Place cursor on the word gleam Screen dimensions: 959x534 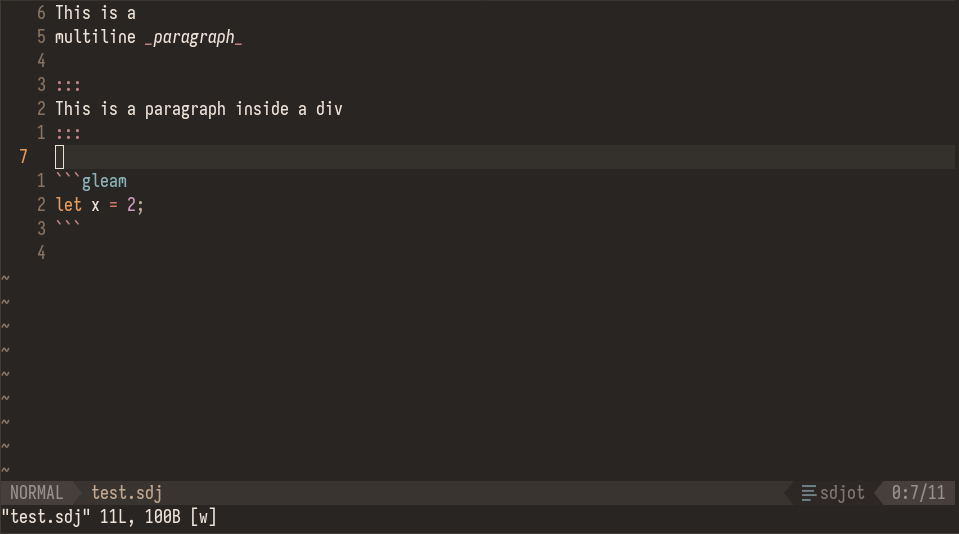pos(104,182)
